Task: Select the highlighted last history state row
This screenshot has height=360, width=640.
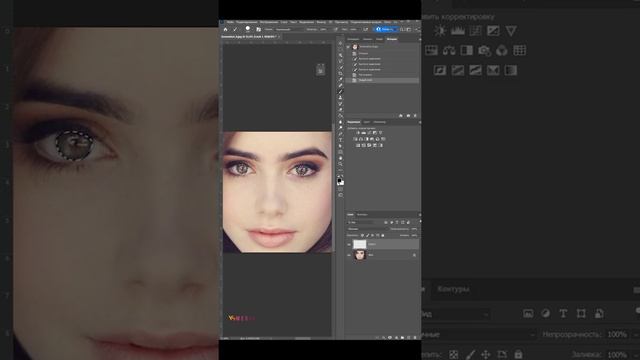Action: [383, 80]
